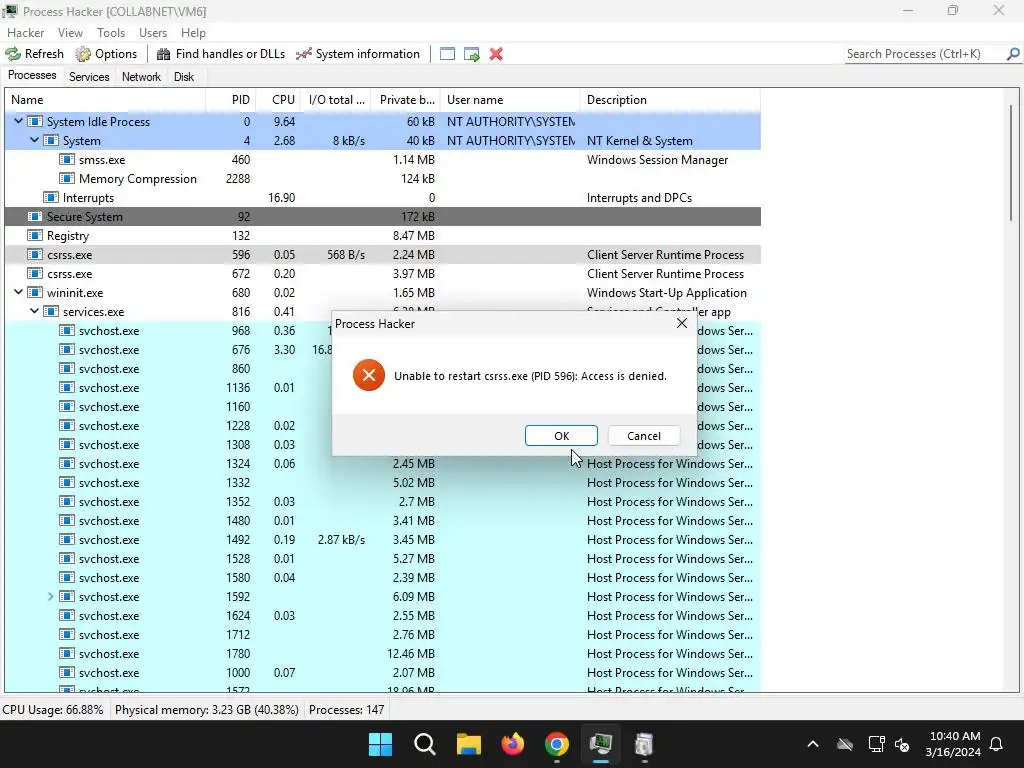This screenshot has width=1024, height=768.
Task: Click the Registry process icon
Action: click(x=35, y=235)
